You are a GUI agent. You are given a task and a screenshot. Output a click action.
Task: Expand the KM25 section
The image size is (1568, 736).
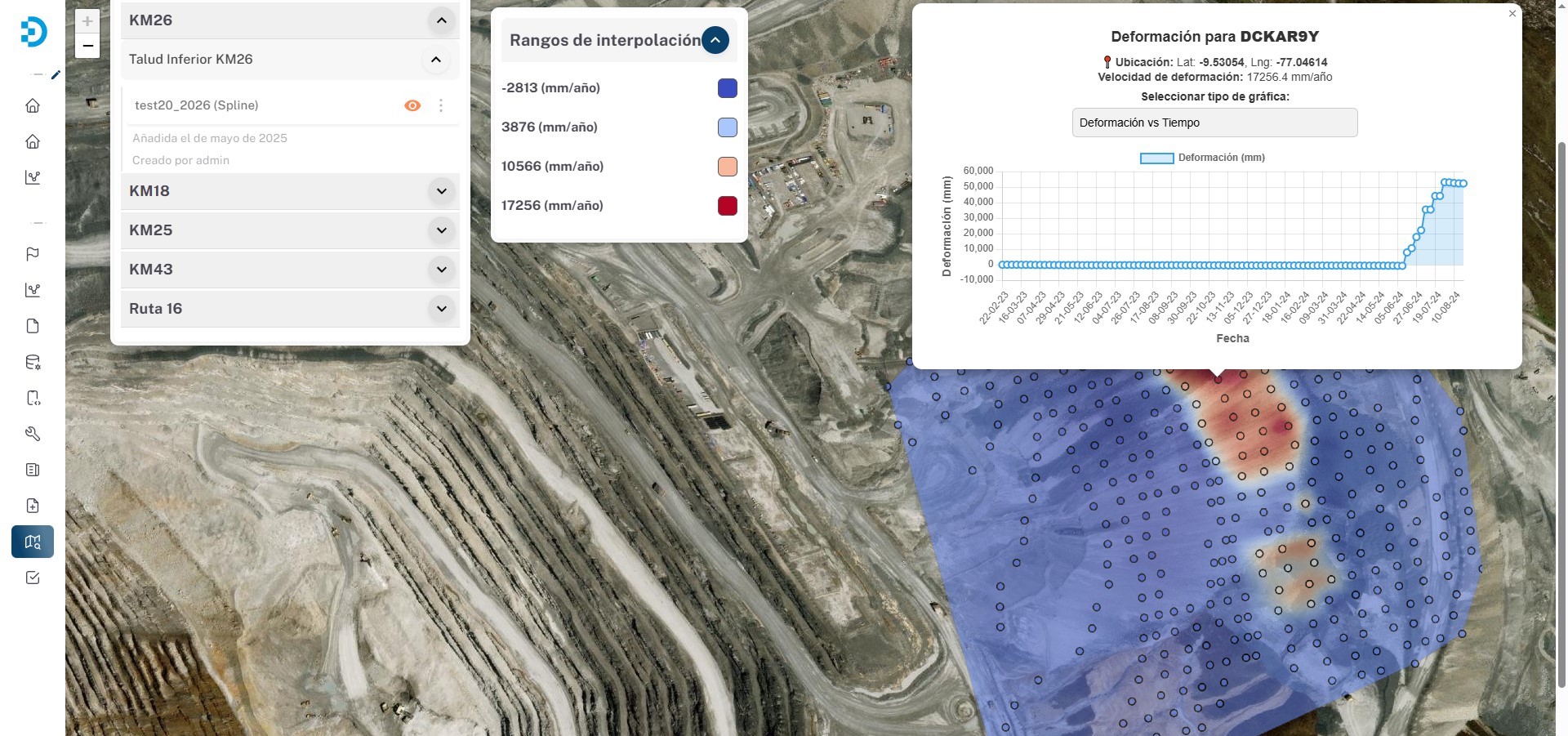click(x=441, y=230)
